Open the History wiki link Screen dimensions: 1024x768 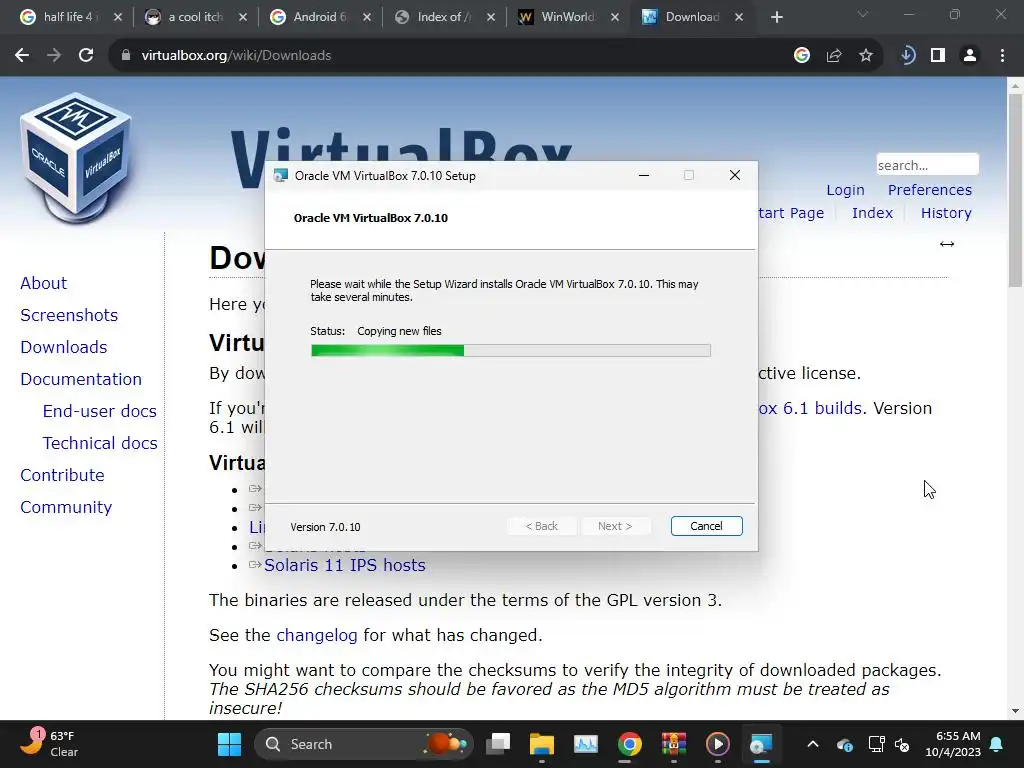point(946,213)
